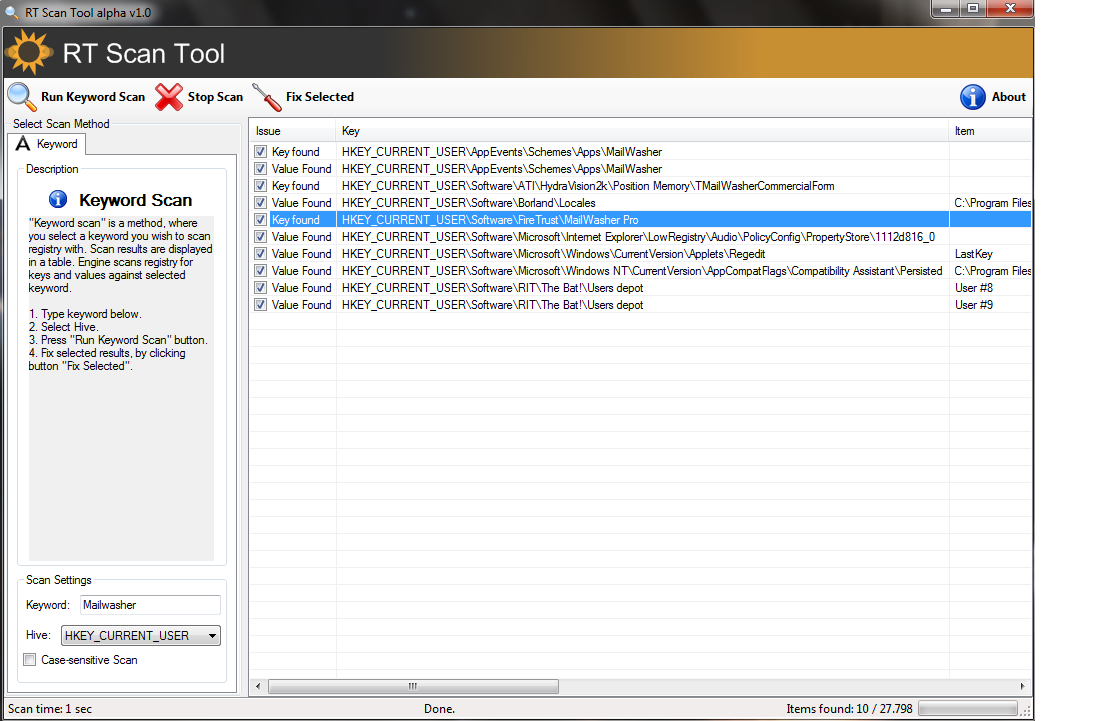1101x721 pixels.
Task: Click the RT Scan Tool sun logo
Action: click(x=29, y=53)
